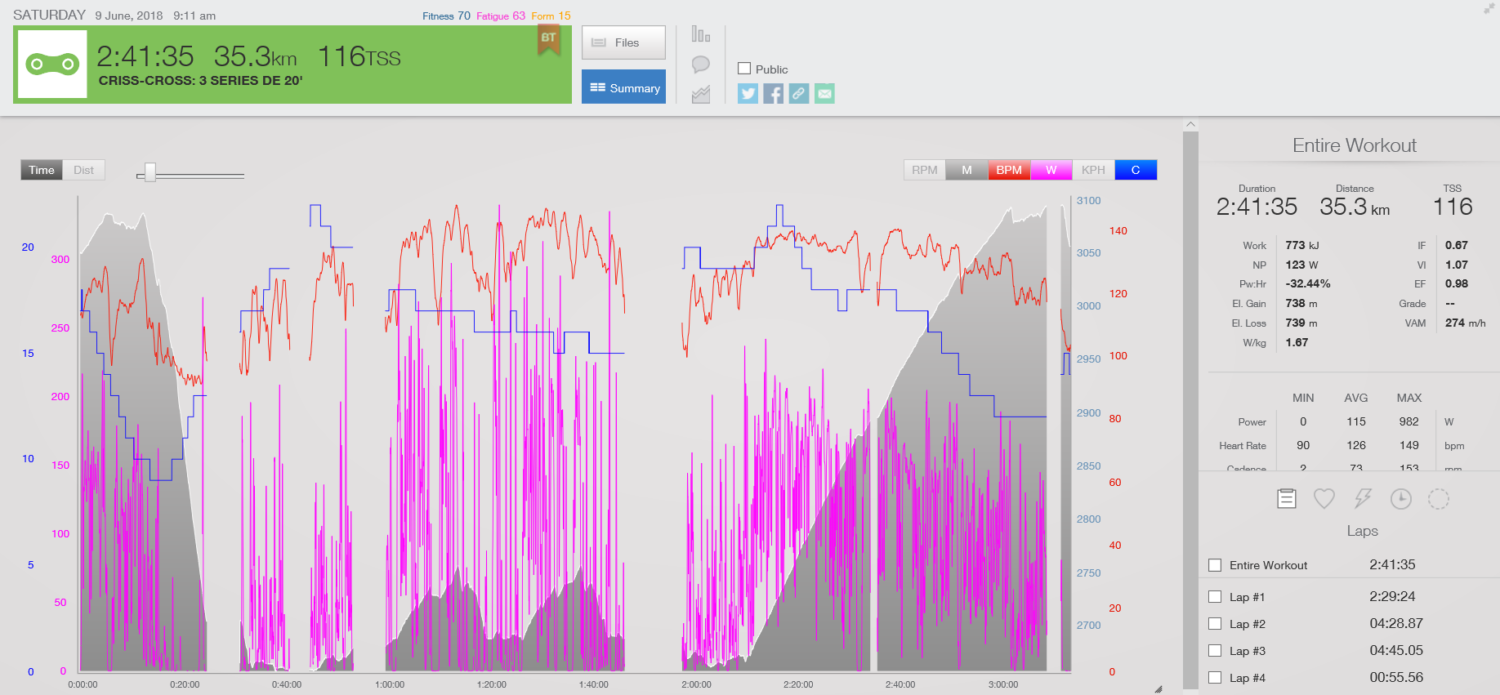Open the power peaks lightning icon
The height and width of the screenshot is (695, 1500).
point(1362,498)
